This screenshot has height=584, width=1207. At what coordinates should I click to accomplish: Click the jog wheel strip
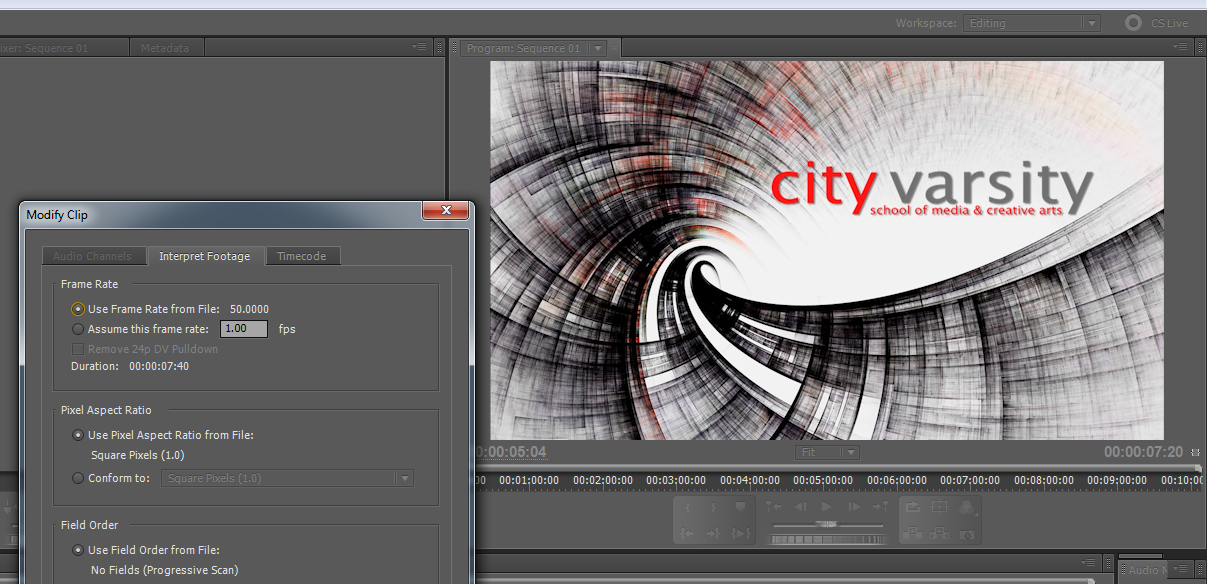[828, 540]
